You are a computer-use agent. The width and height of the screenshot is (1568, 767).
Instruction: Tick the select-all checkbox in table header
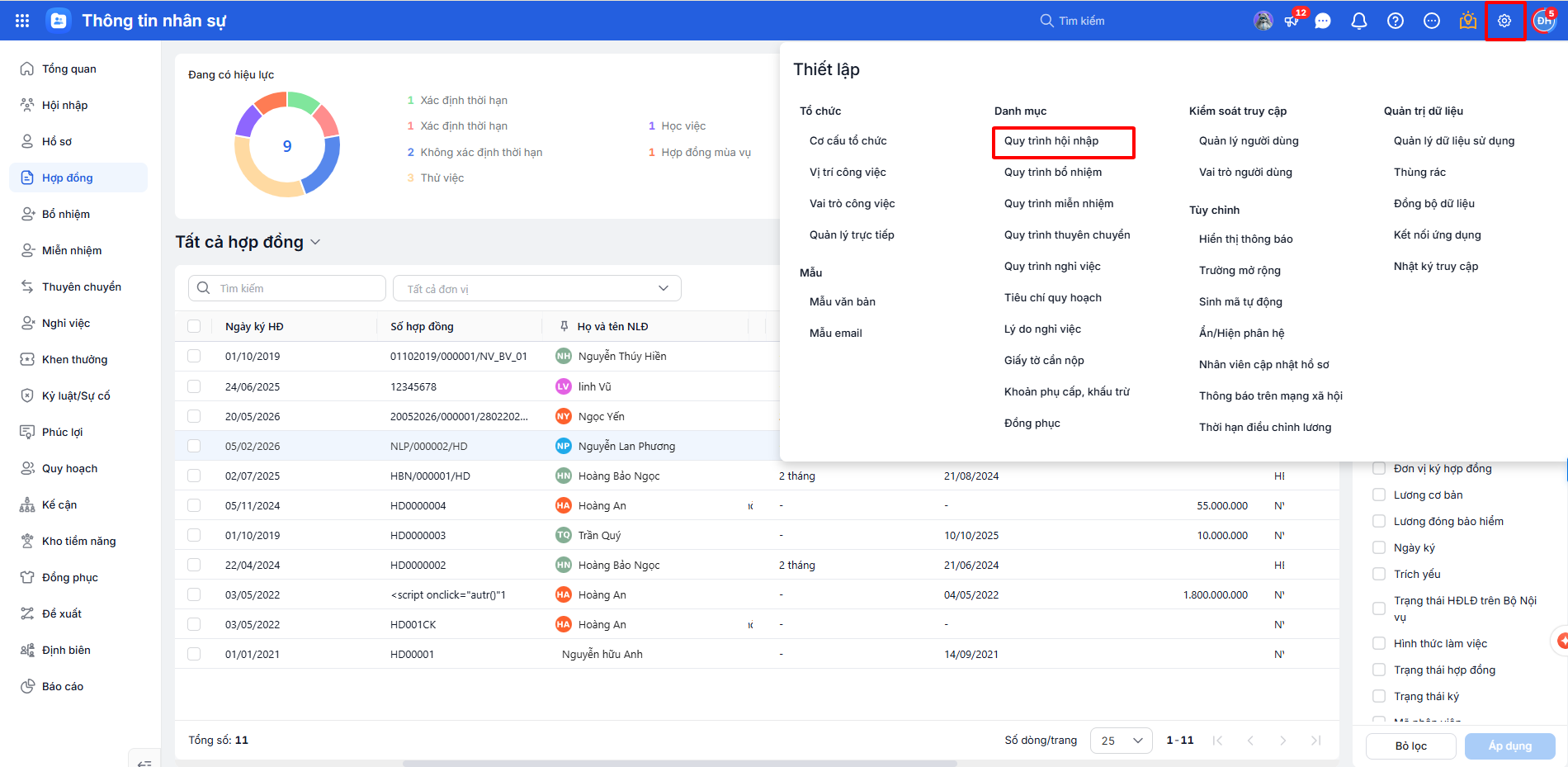coord(194,326)
